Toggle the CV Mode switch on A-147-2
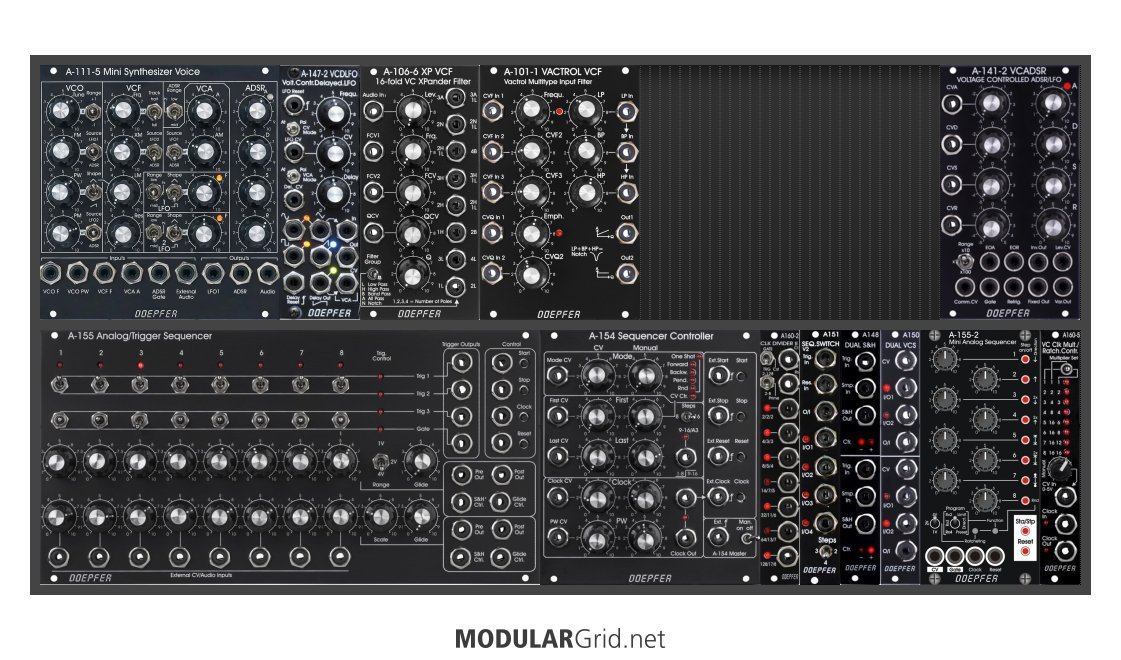 click(293, 129)
